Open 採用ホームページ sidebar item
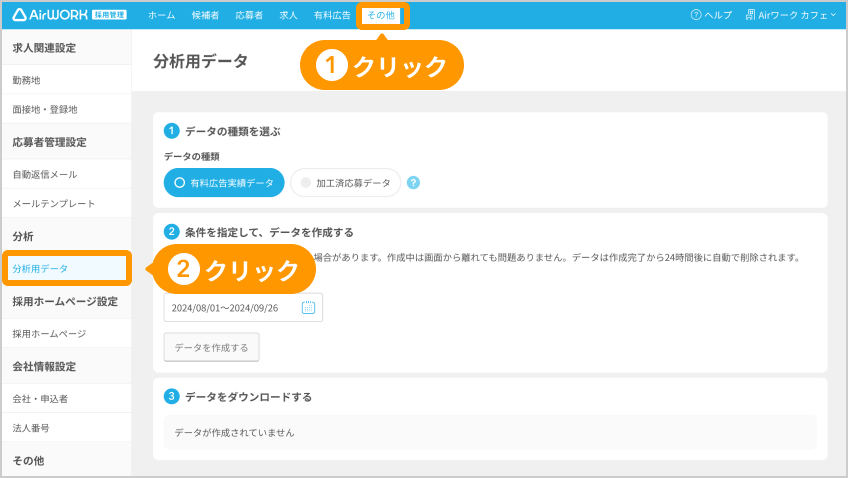 coord(67,334)
